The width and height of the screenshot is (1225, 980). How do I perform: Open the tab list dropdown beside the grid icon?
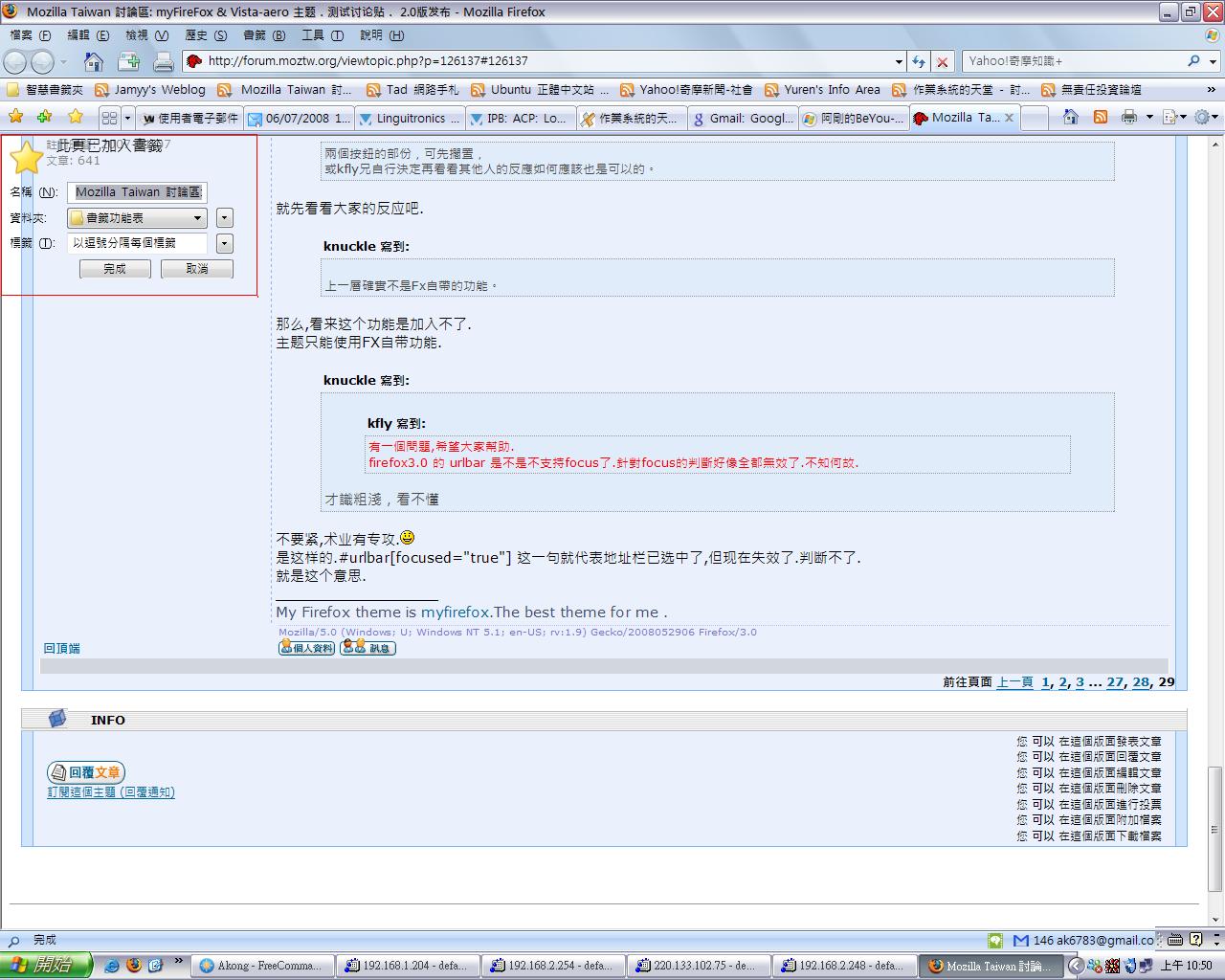point(127,118)
